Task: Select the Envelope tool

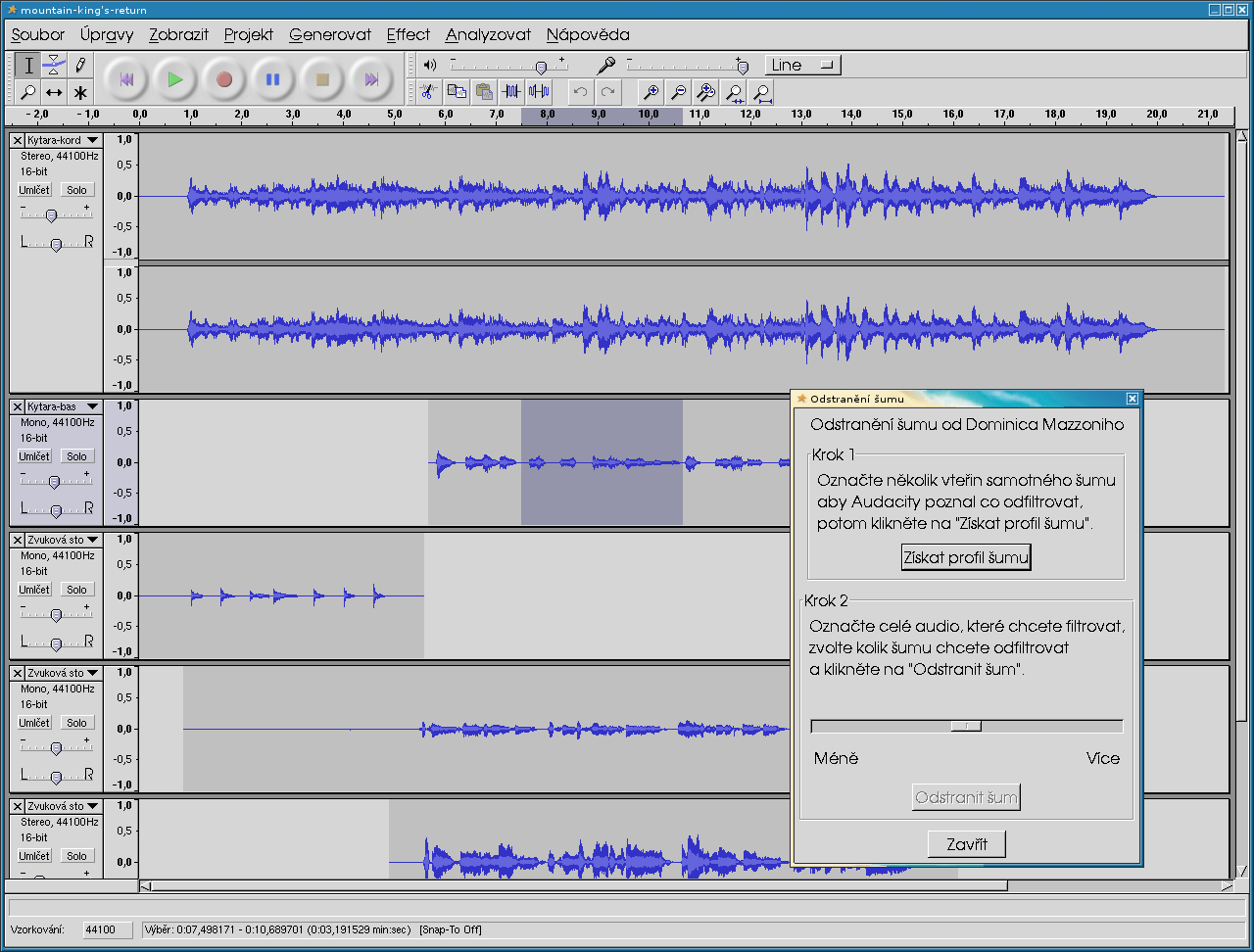Action: (55, 66)
